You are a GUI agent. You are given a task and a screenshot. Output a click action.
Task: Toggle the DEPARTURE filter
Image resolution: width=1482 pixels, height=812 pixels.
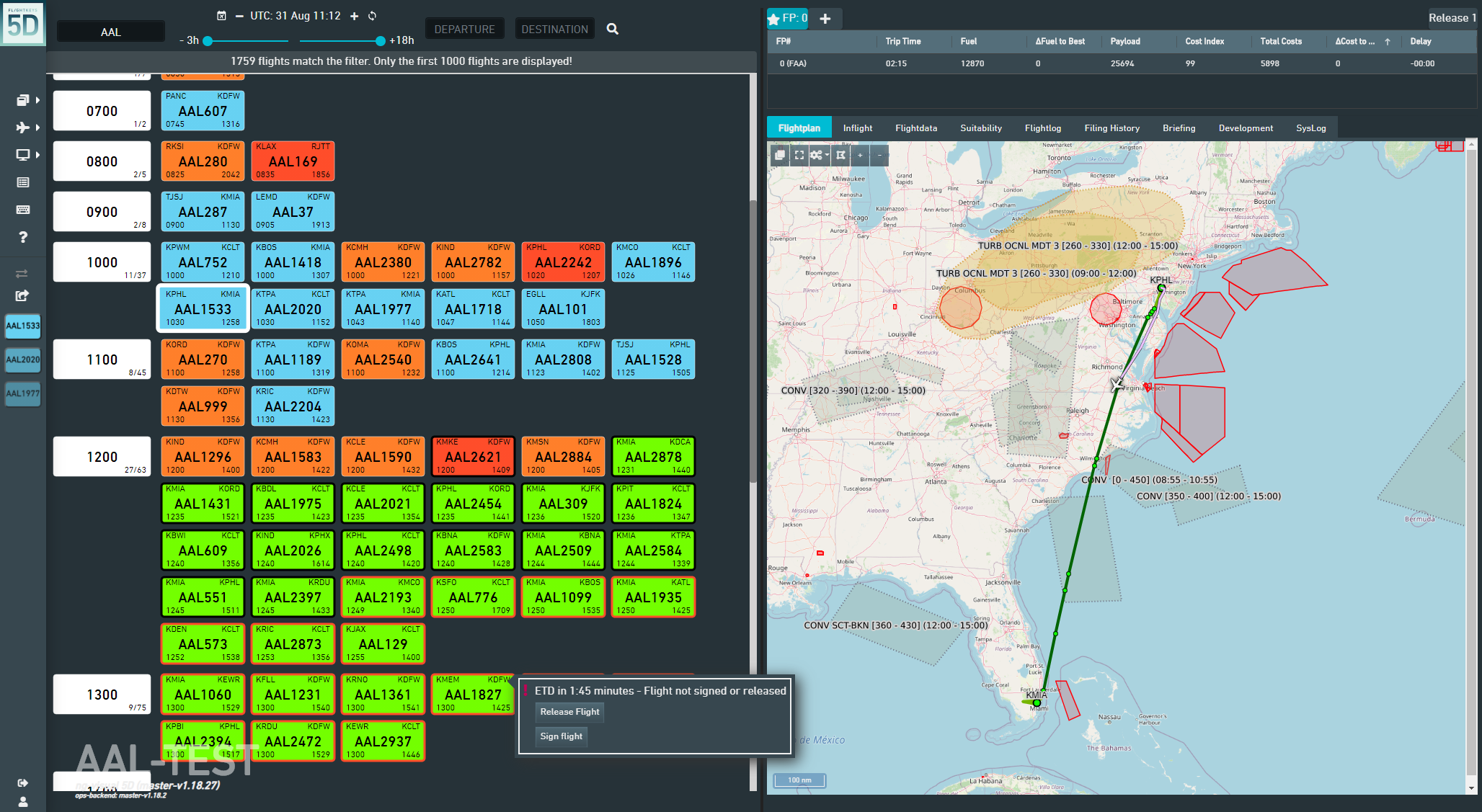(x=464, y=29)
